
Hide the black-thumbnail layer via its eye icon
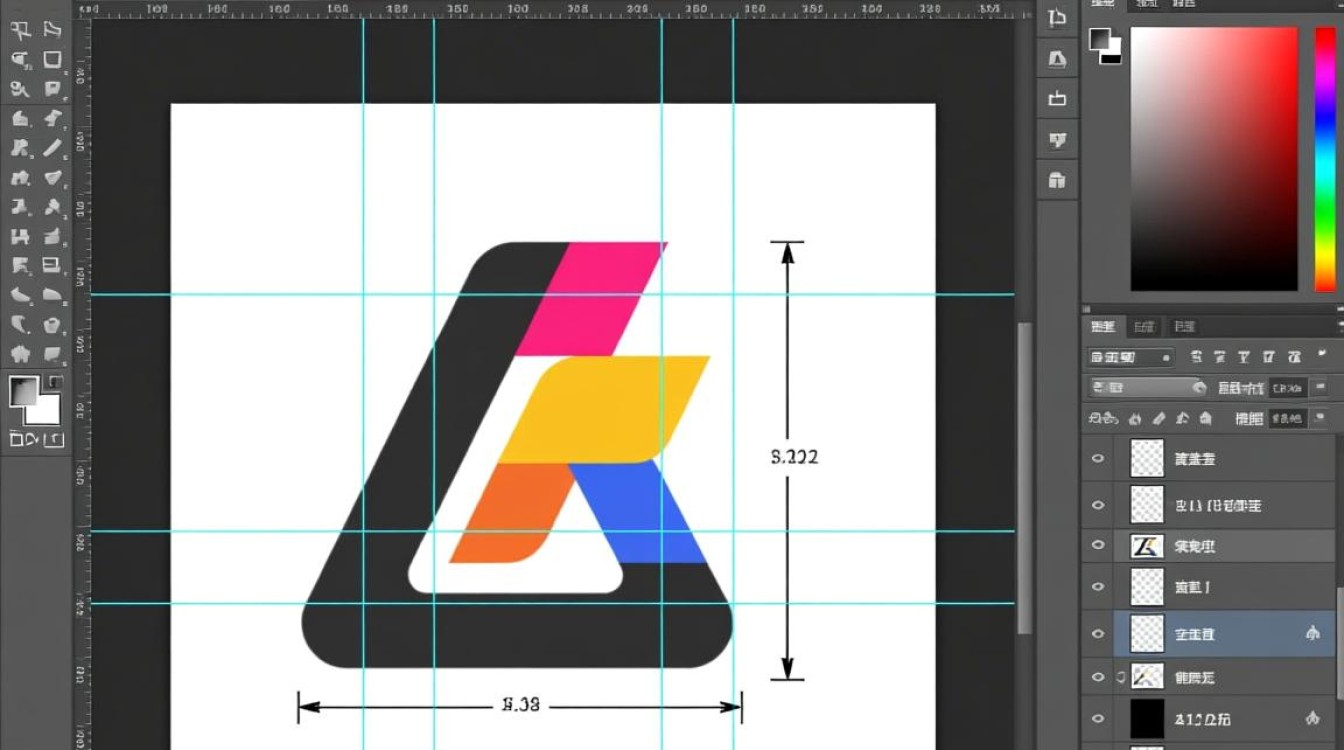[x=1098, y=718]
